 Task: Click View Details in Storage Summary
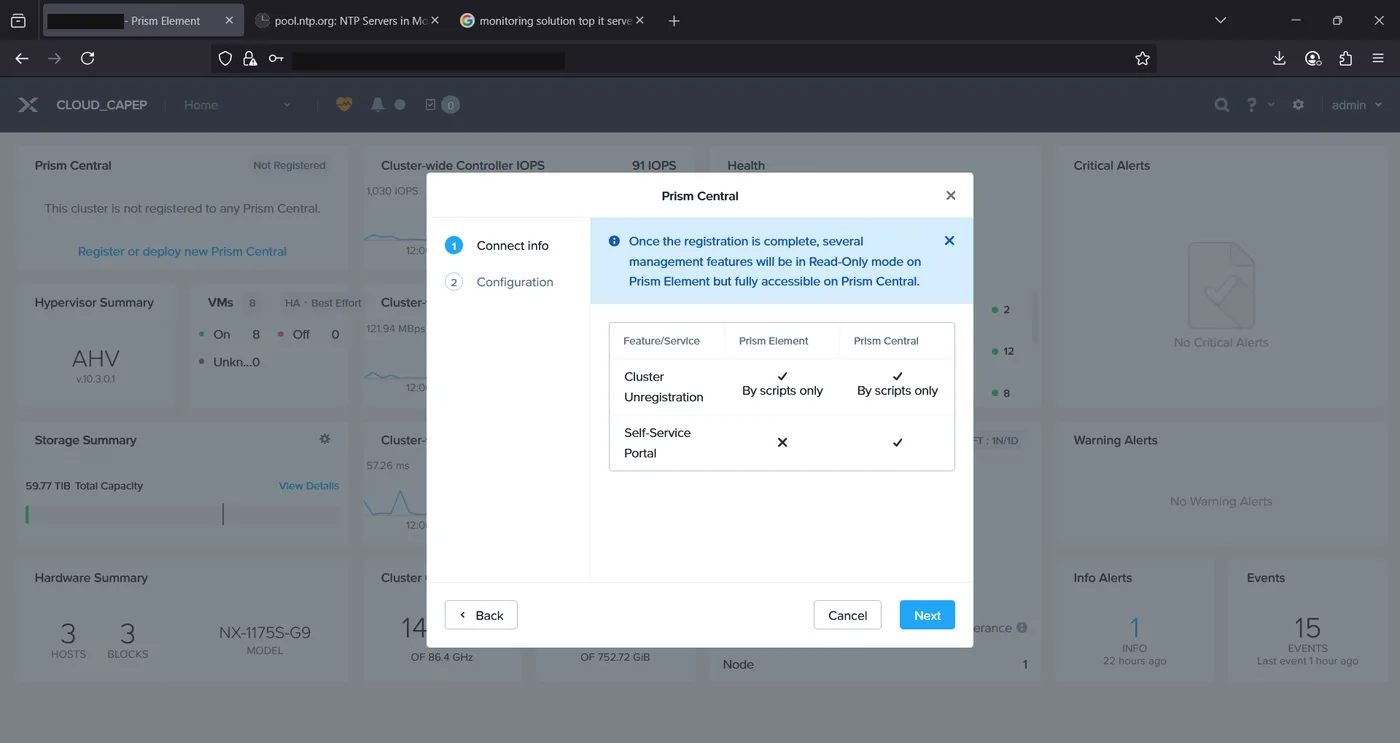(x=309, y=486)
